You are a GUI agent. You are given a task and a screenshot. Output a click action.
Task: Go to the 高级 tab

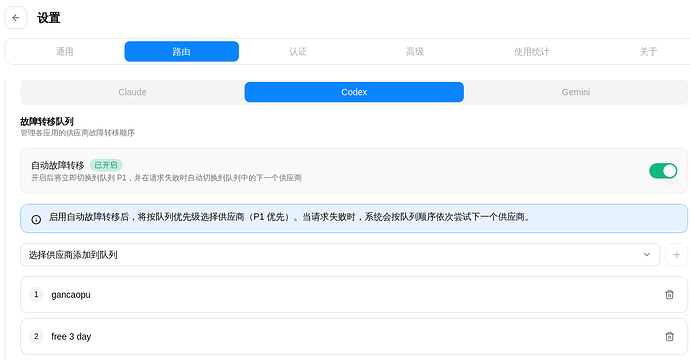point(415,51)
